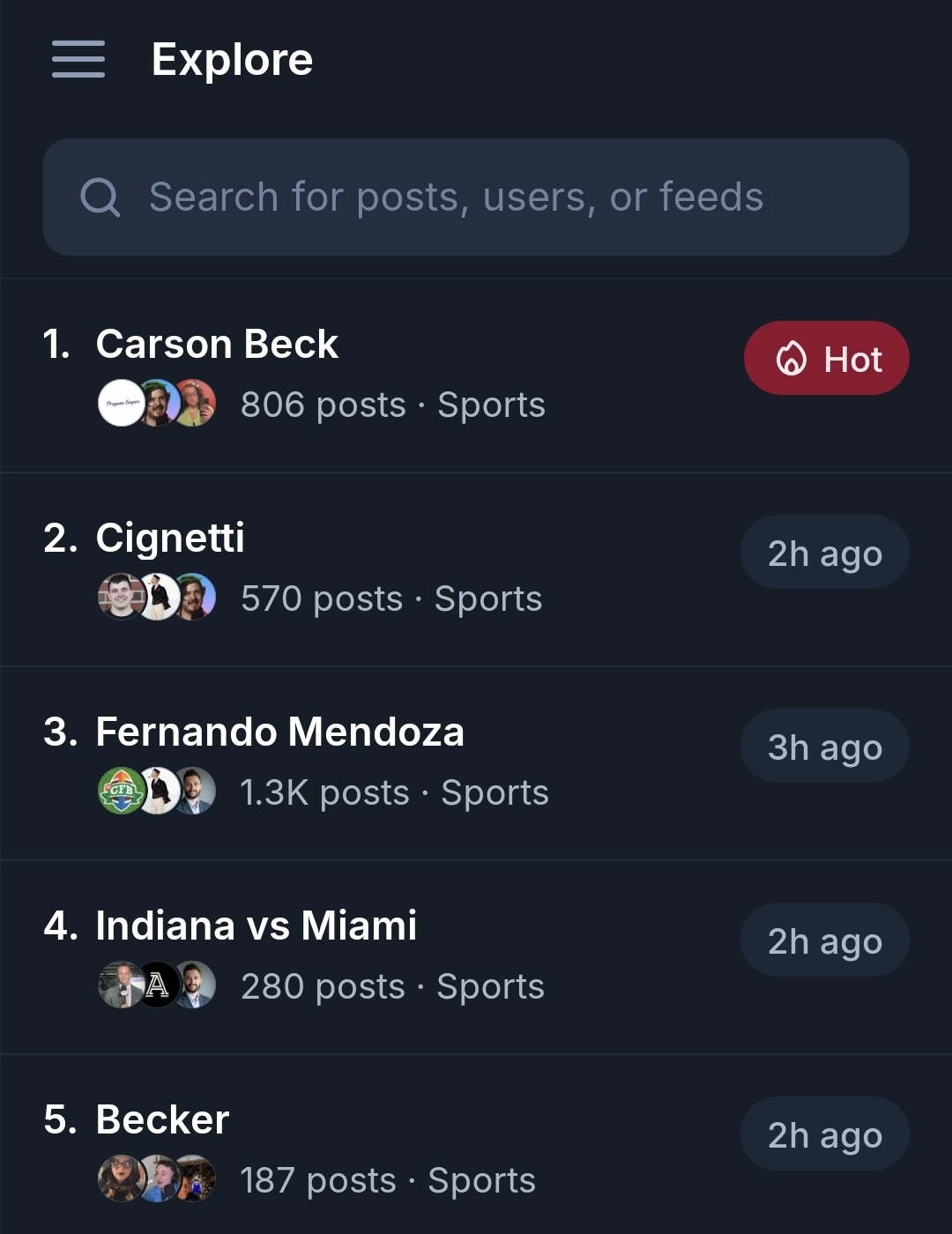Screen dimensions: 952x1234
Task: Click the 3h ago badge
Action: 824,747
